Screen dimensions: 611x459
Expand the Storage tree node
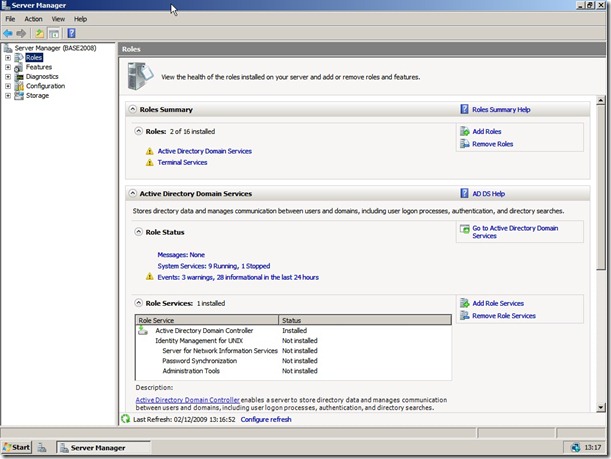point(8,95)
